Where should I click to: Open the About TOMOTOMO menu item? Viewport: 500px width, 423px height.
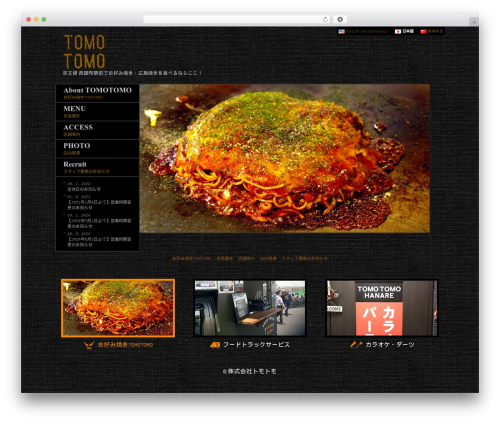pos(97,93)
